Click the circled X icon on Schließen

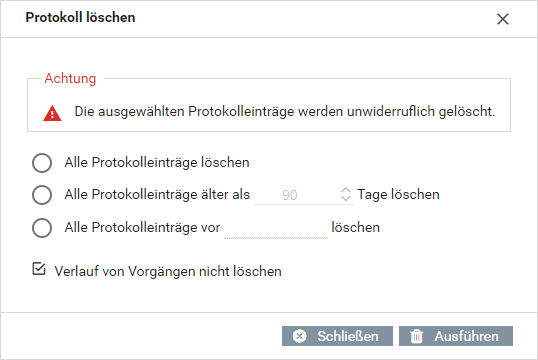(x=300, y=336)
